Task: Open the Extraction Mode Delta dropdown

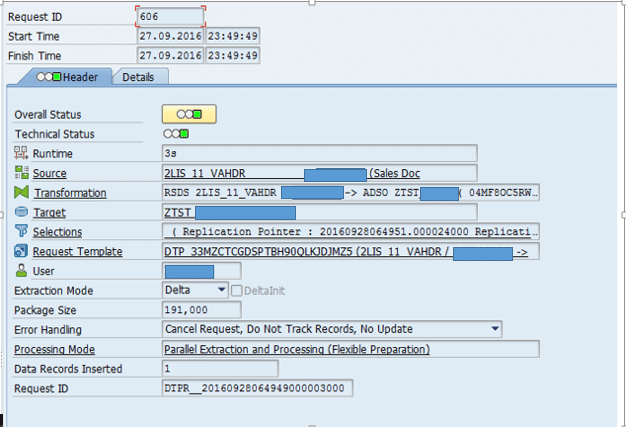Action: tap(220, 290)
